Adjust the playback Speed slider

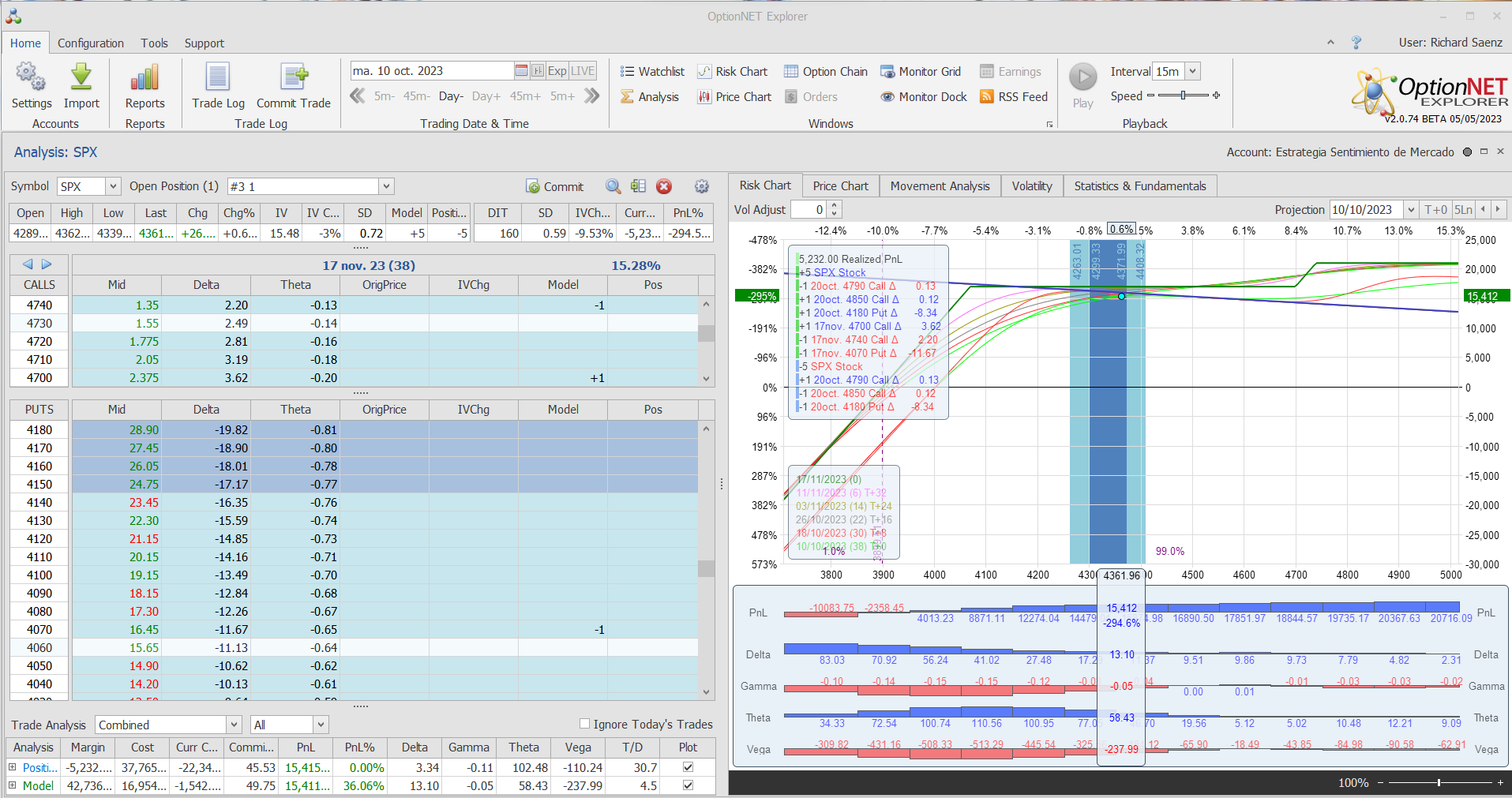tap(1183, 96)
